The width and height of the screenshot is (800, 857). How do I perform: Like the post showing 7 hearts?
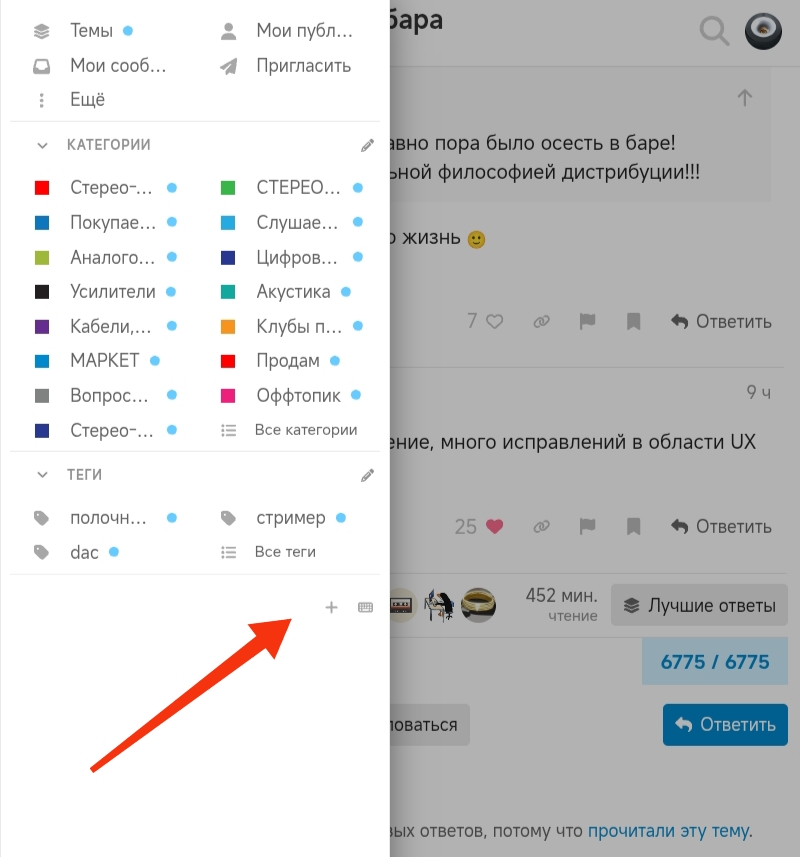(x=495, y=321)
